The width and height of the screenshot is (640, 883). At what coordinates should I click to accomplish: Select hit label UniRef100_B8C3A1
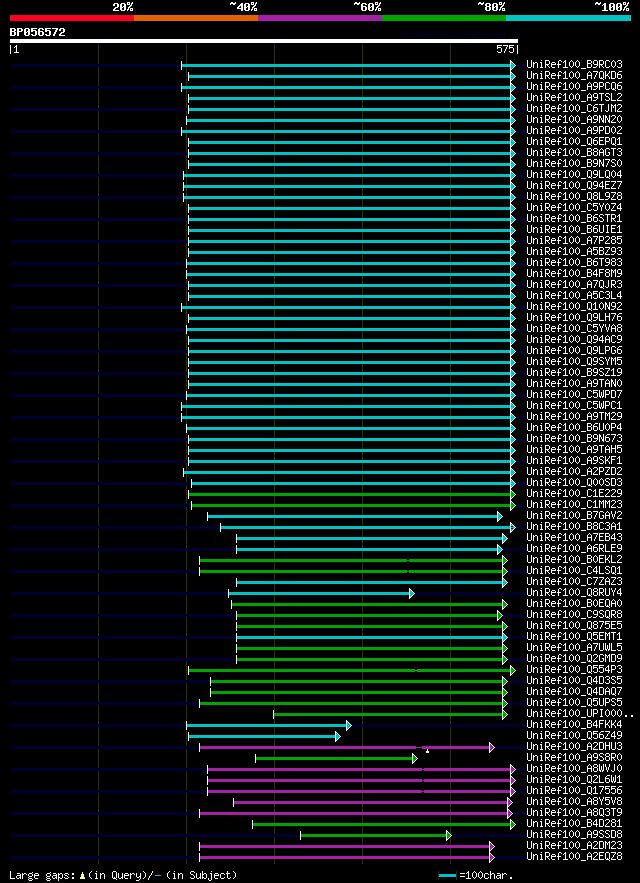point(574,527)
